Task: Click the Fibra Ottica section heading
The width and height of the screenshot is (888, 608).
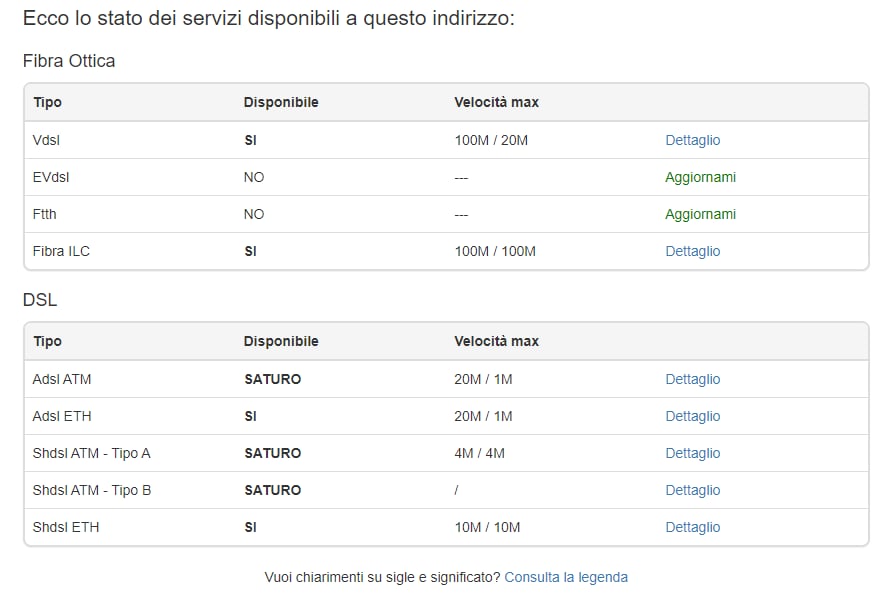Action: coord(69,61)
